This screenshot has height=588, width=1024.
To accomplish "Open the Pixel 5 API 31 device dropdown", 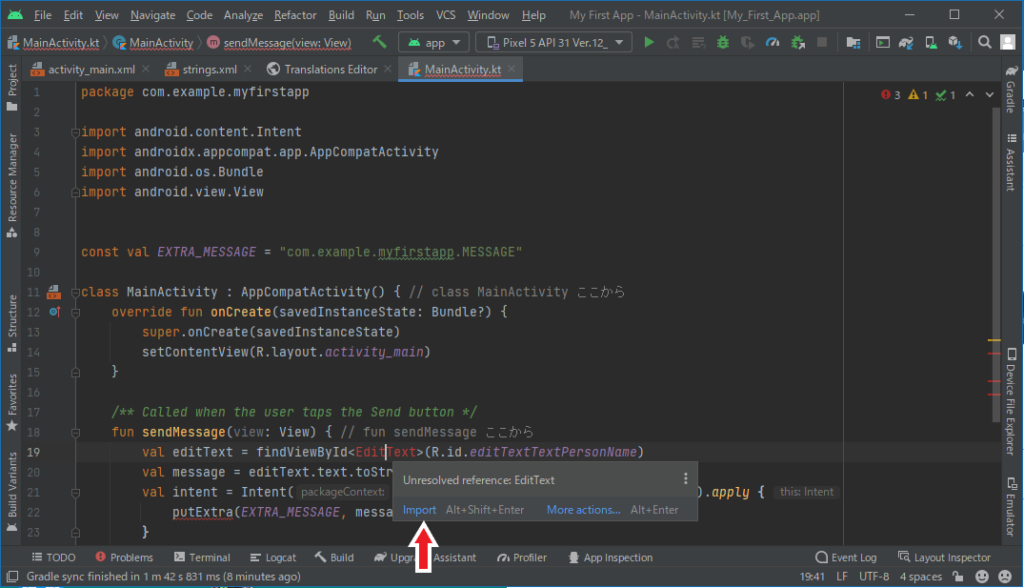I will tap(553, 42).
